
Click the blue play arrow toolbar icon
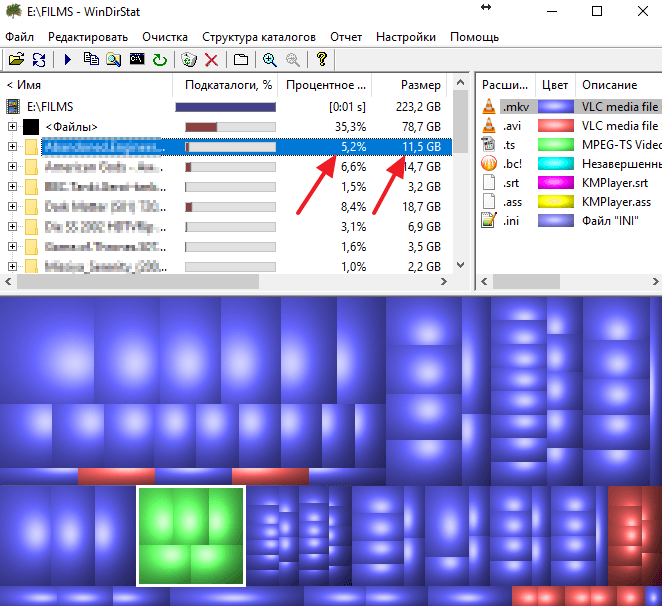(x=68, y=60)
